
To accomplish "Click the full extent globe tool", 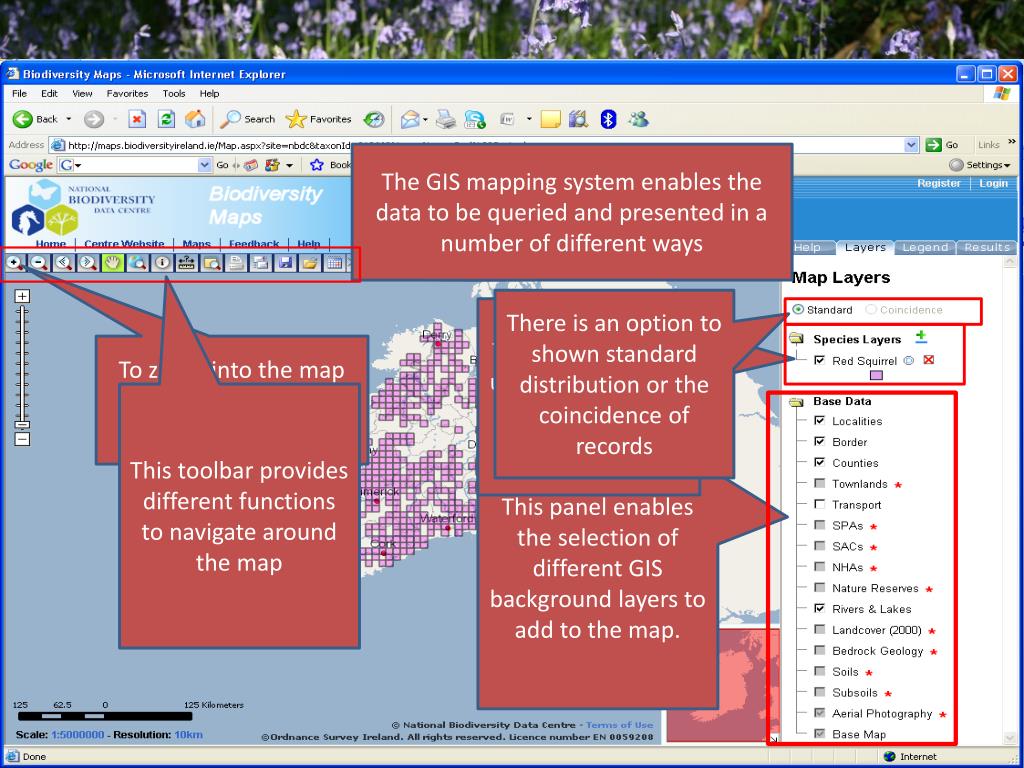I will (x=138, y=263).
